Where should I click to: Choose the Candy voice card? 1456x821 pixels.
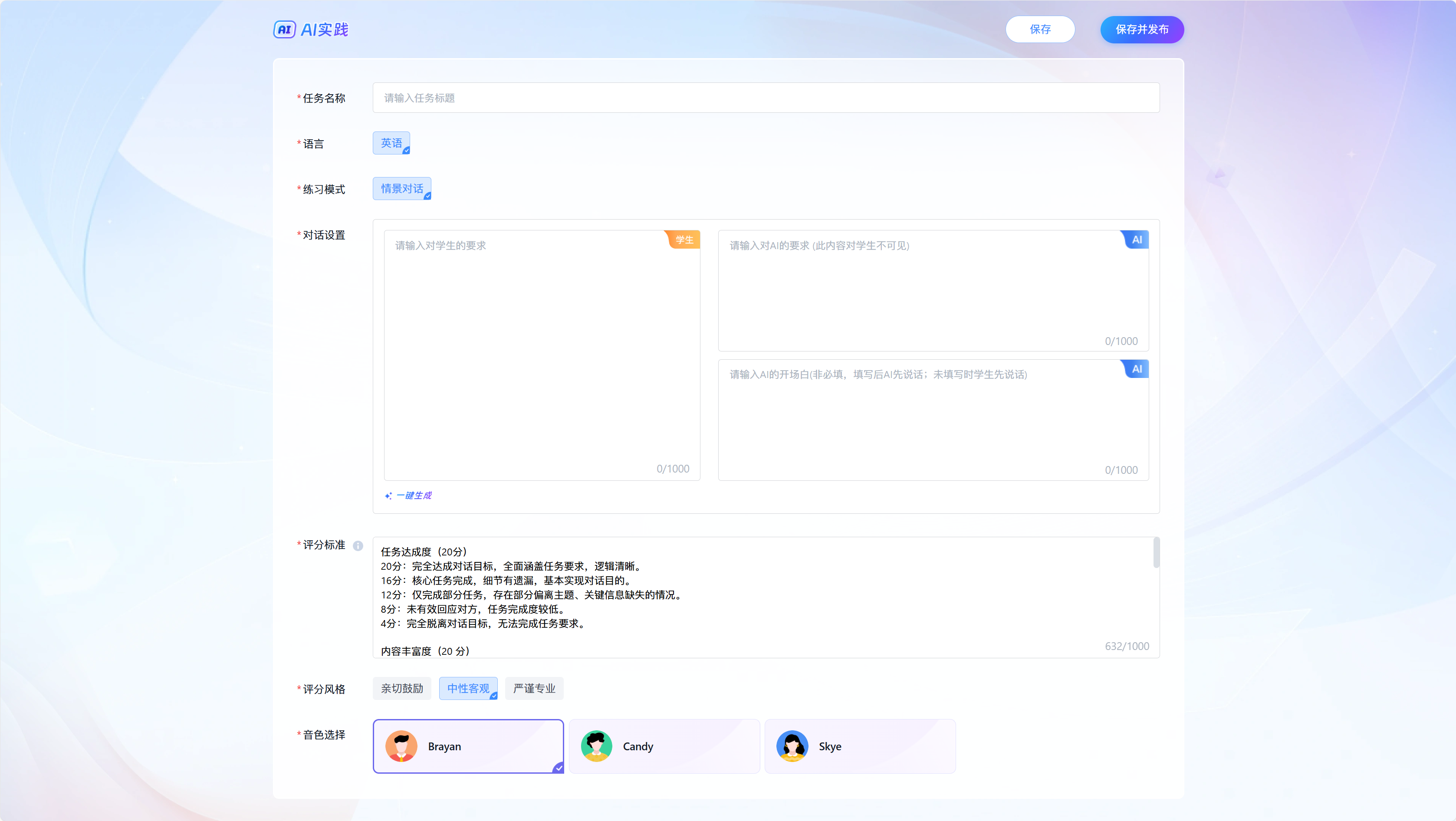pos(664,746)
